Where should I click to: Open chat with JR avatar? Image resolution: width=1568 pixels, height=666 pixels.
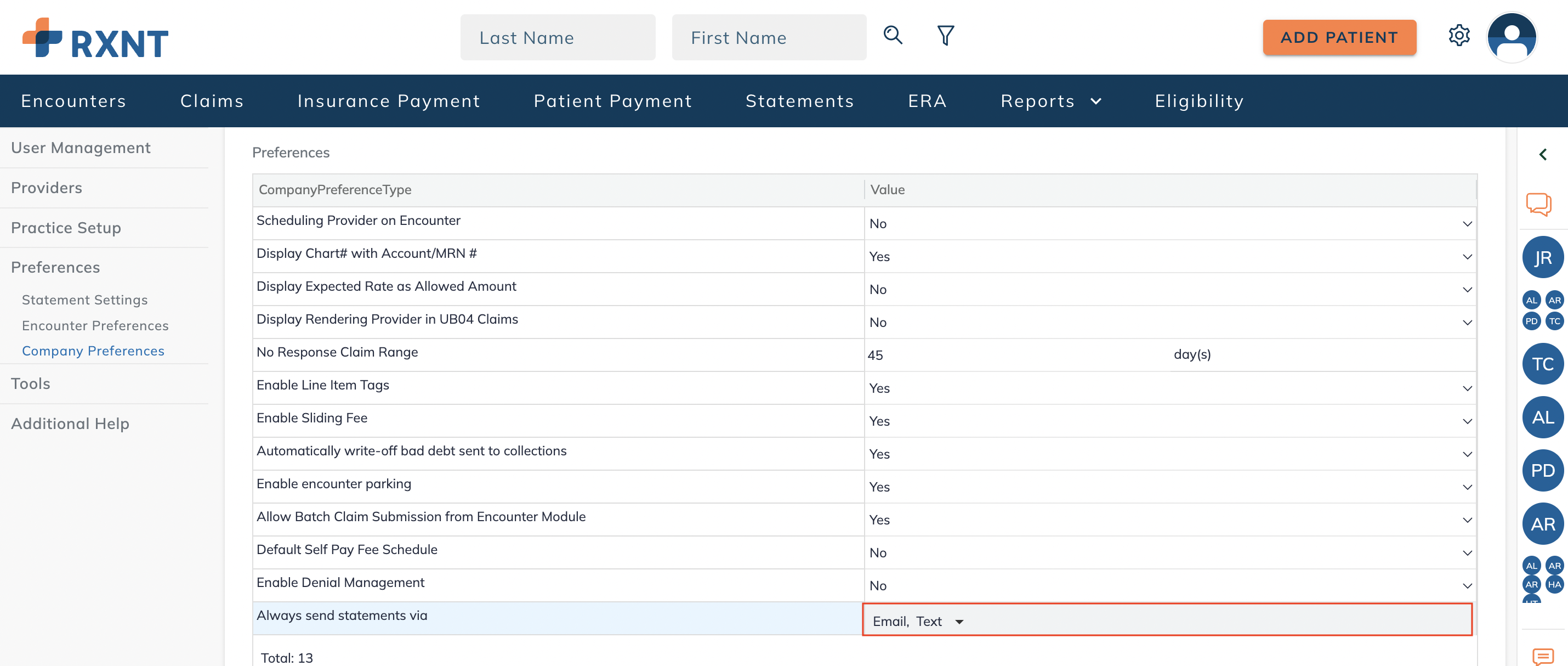pos(1542,258)
